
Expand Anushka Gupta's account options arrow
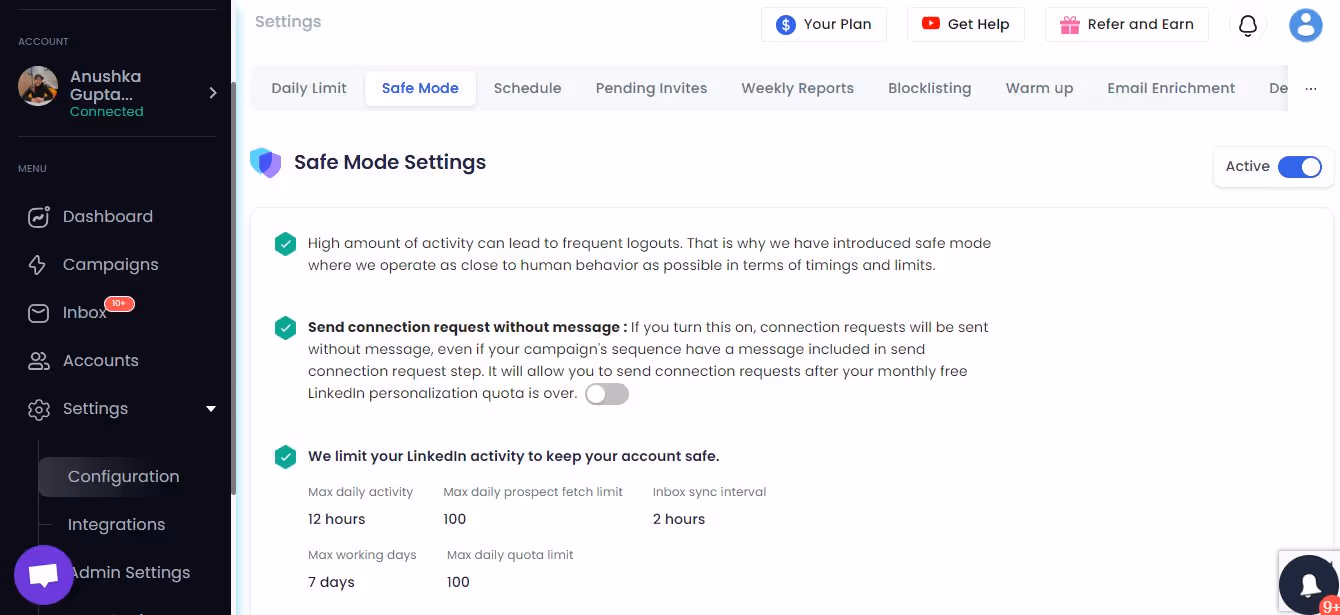coord(212,92)
